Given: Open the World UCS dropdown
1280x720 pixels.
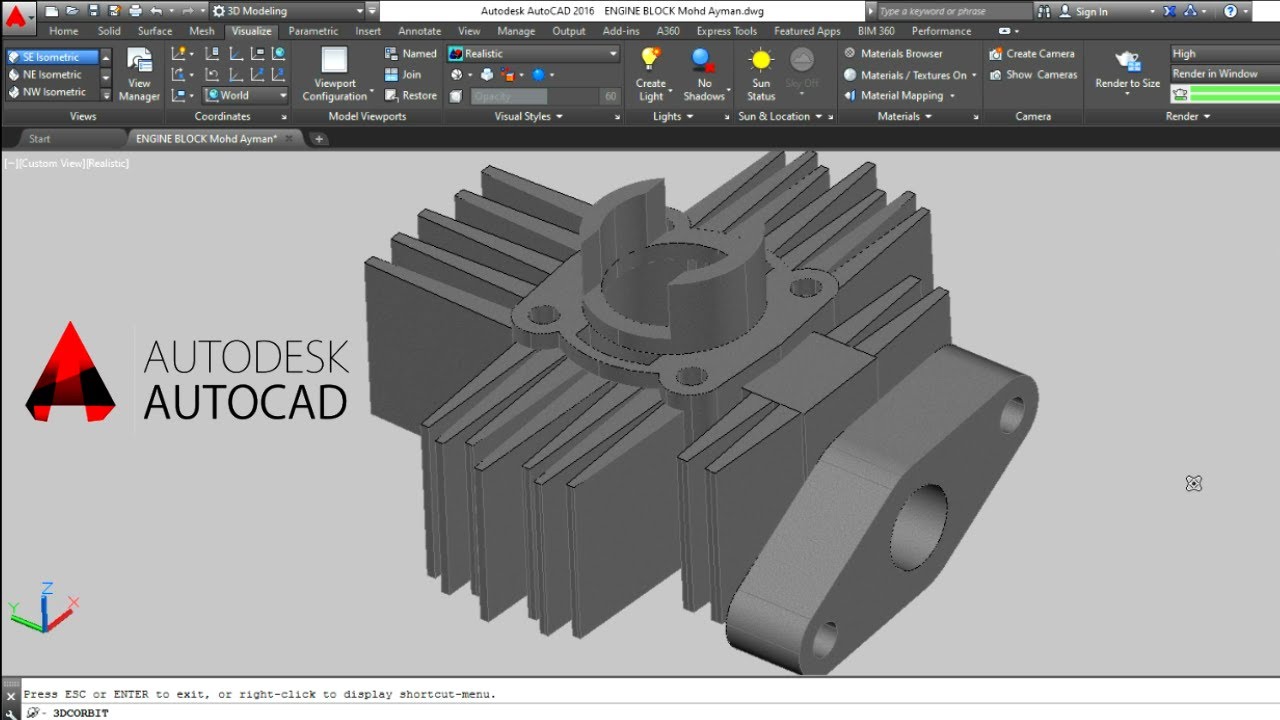Looking at the screenshot, I should 245,95.
